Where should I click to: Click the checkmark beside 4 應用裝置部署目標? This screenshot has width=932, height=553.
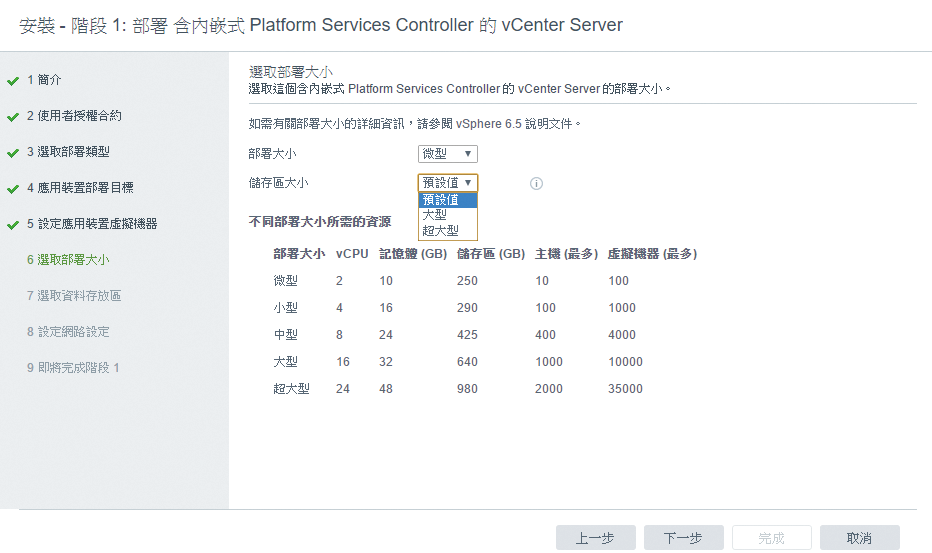(13, 189)
